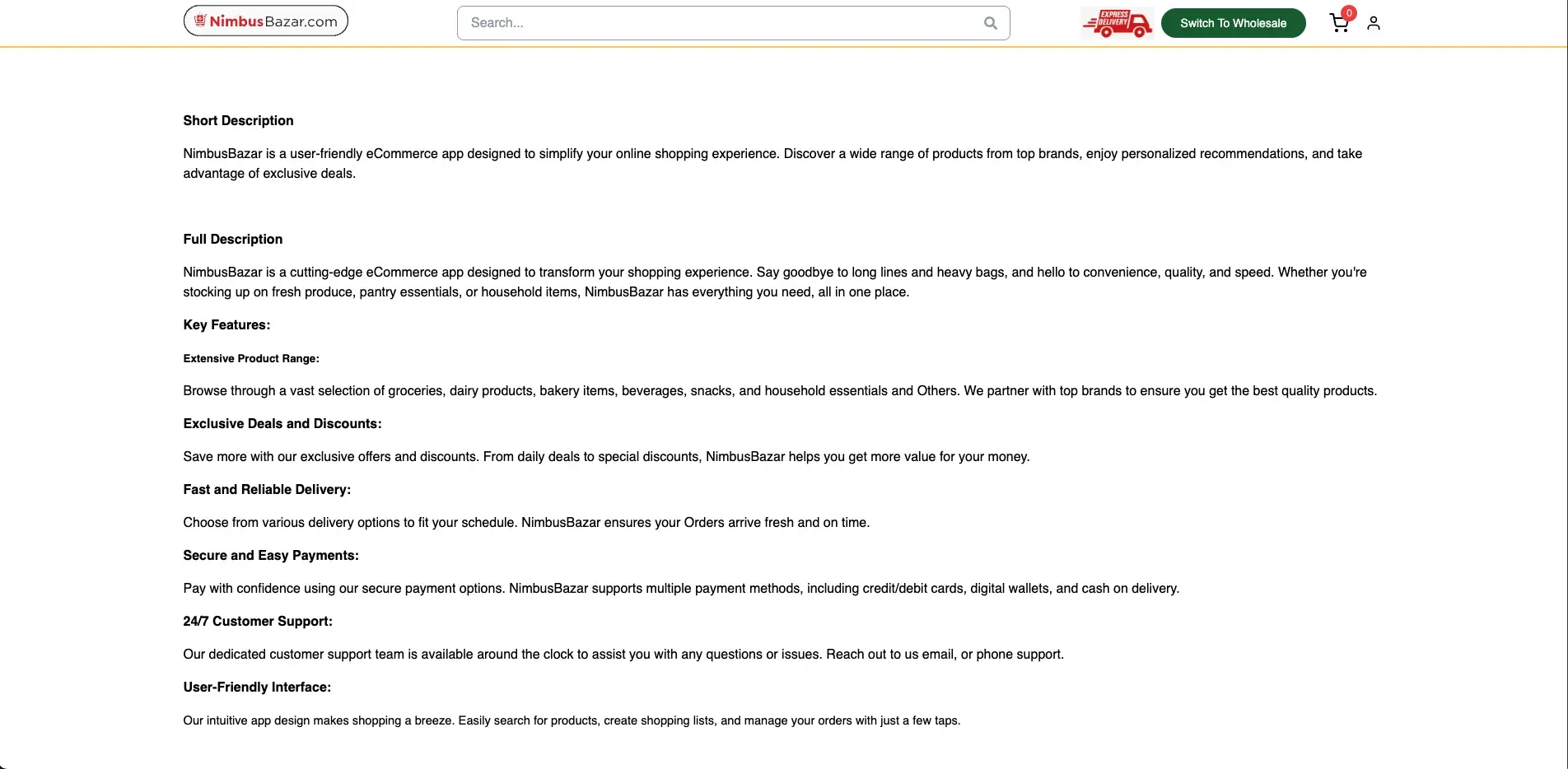Click the 24/7 Customer Support heading

click(x=258, y=621)
